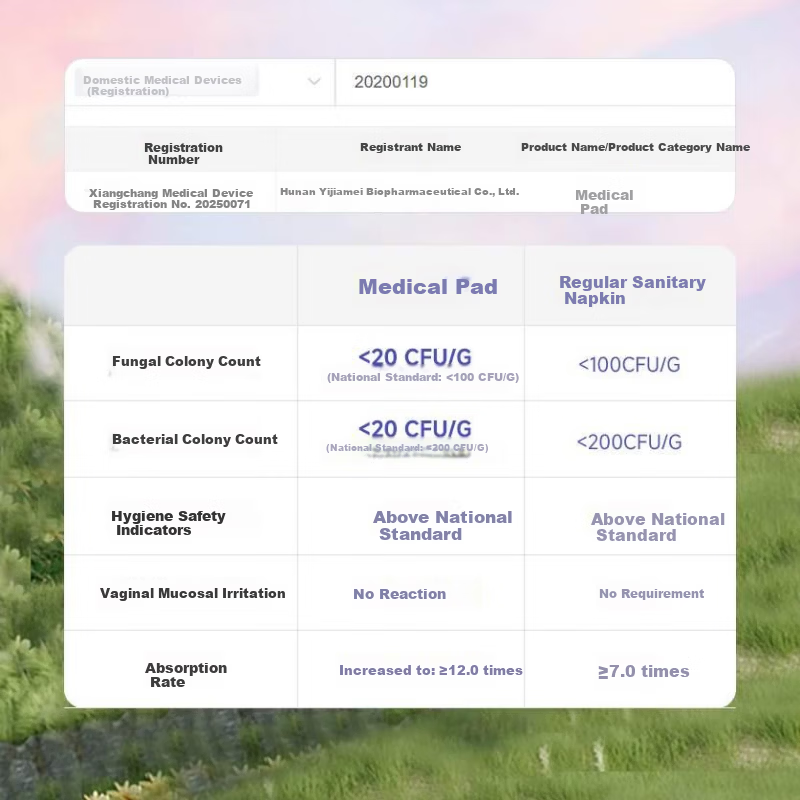This screenshot has width=800, height=800.
Task: Click the search field containing 20200119
Action: click(535, 82)
